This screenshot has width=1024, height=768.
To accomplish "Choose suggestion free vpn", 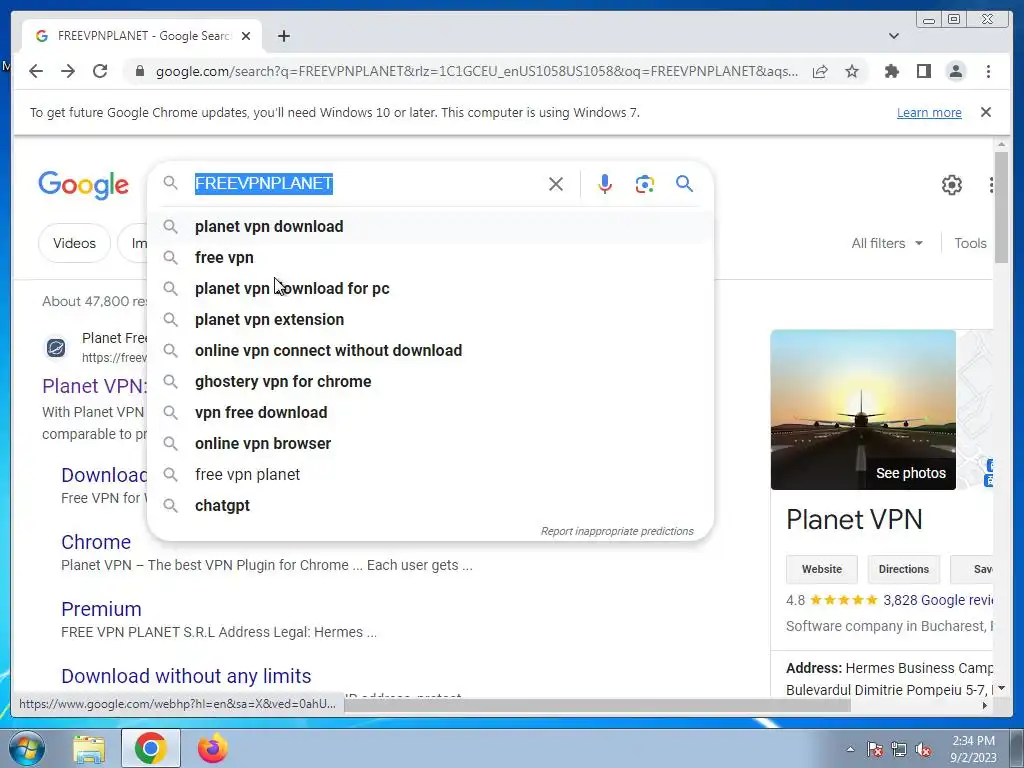I will pyautogui.click(x=430, y=257).
